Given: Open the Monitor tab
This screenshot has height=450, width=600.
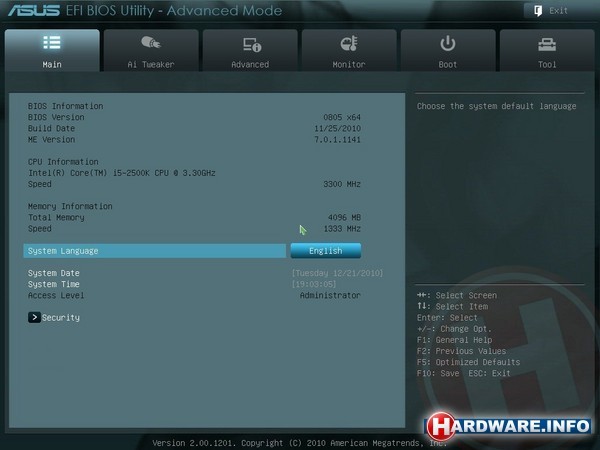Looking at the screenshot, I should tap(349, 51).
